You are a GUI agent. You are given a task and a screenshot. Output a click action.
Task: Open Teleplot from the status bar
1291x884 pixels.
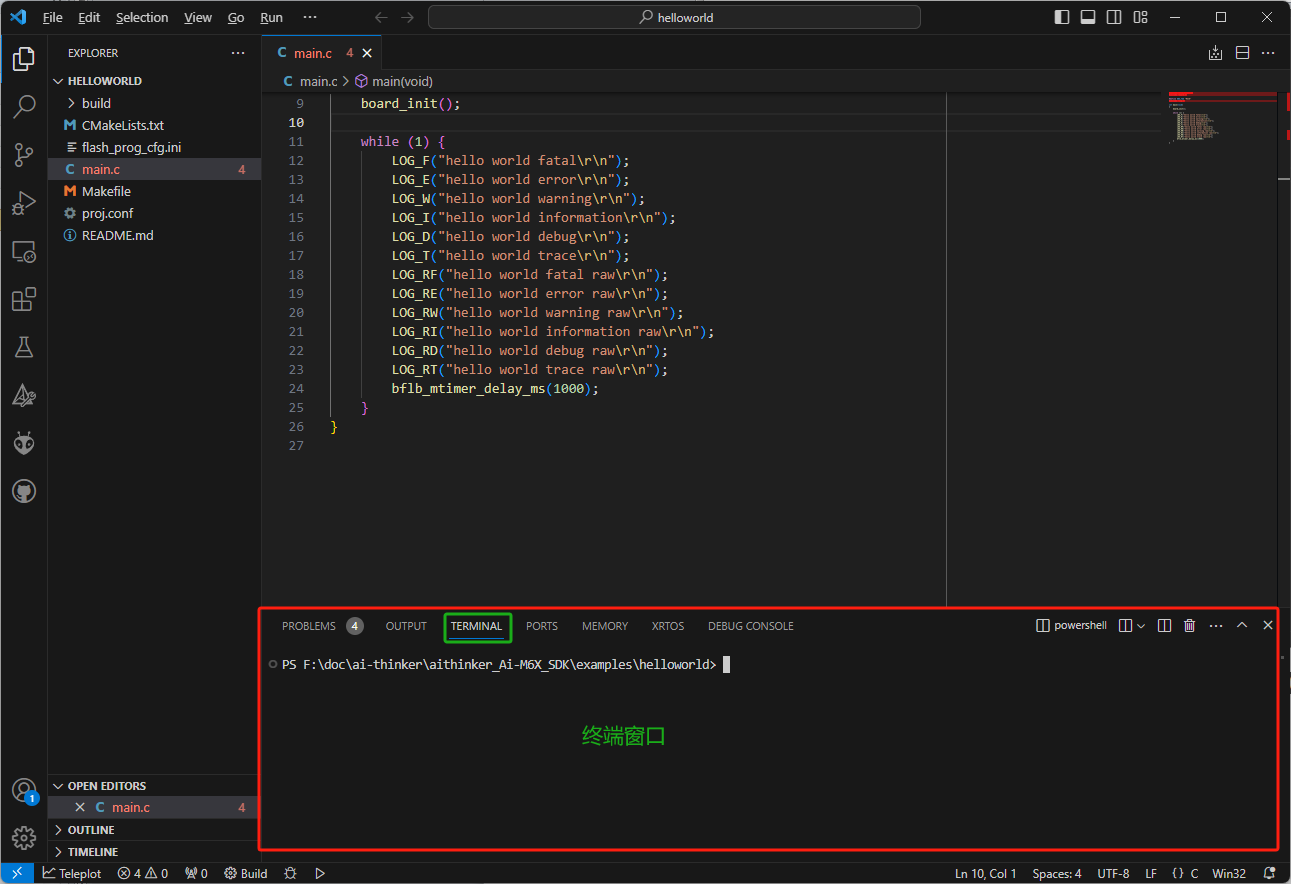71,873
